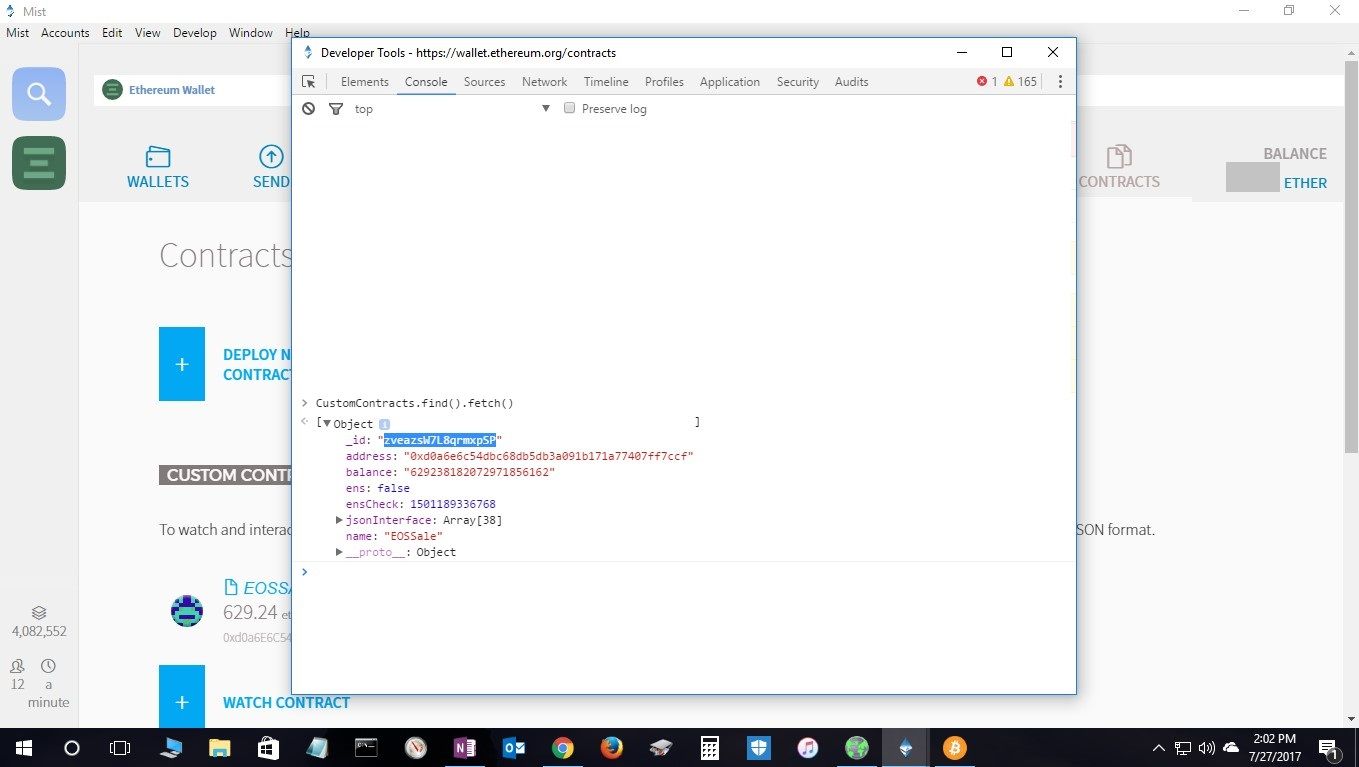Open the Application tab
The width and height of the screenshot is (1359, 767).
click(730, 82)
